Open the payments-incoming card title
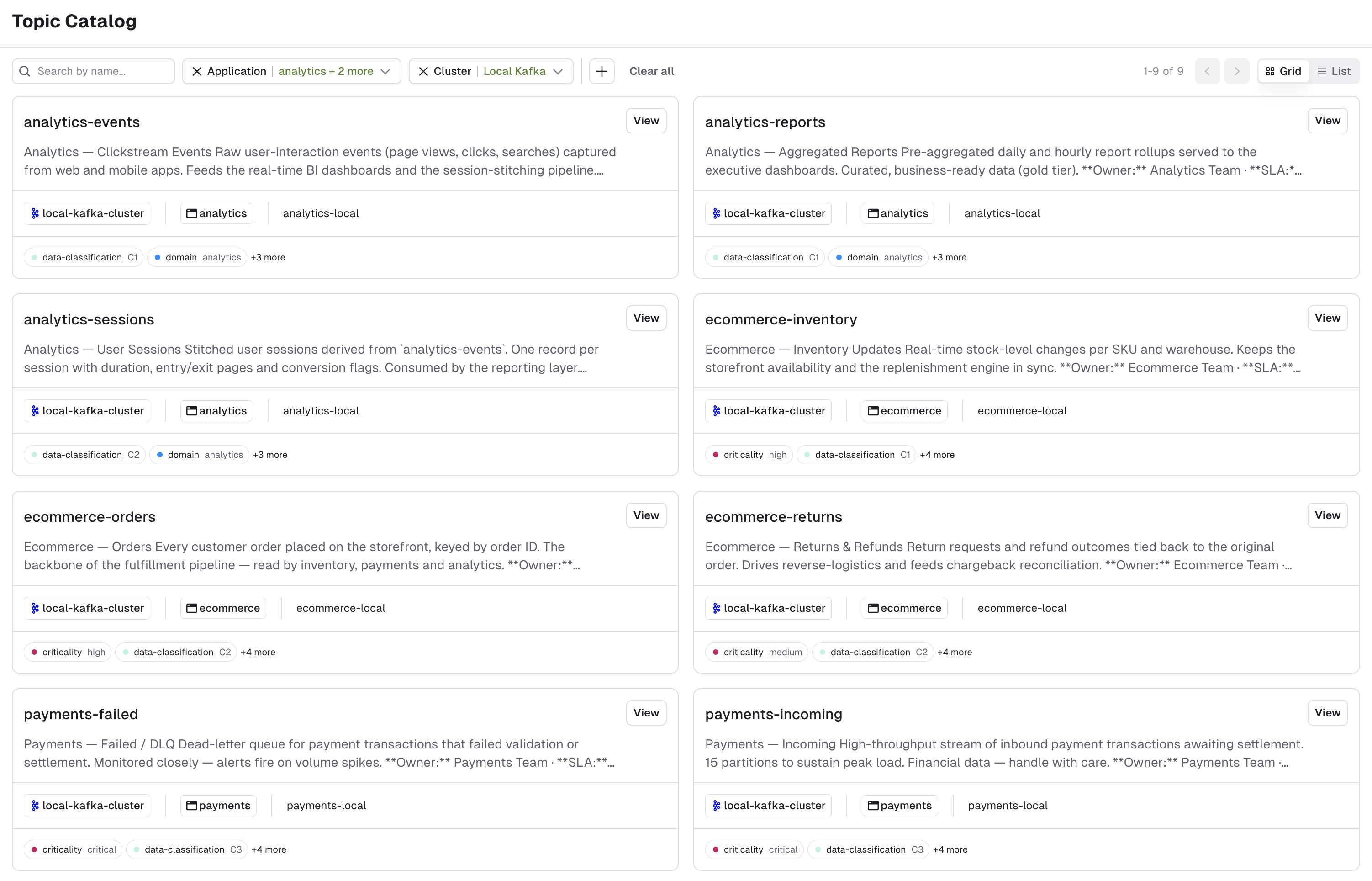 (x=774, y=714)
